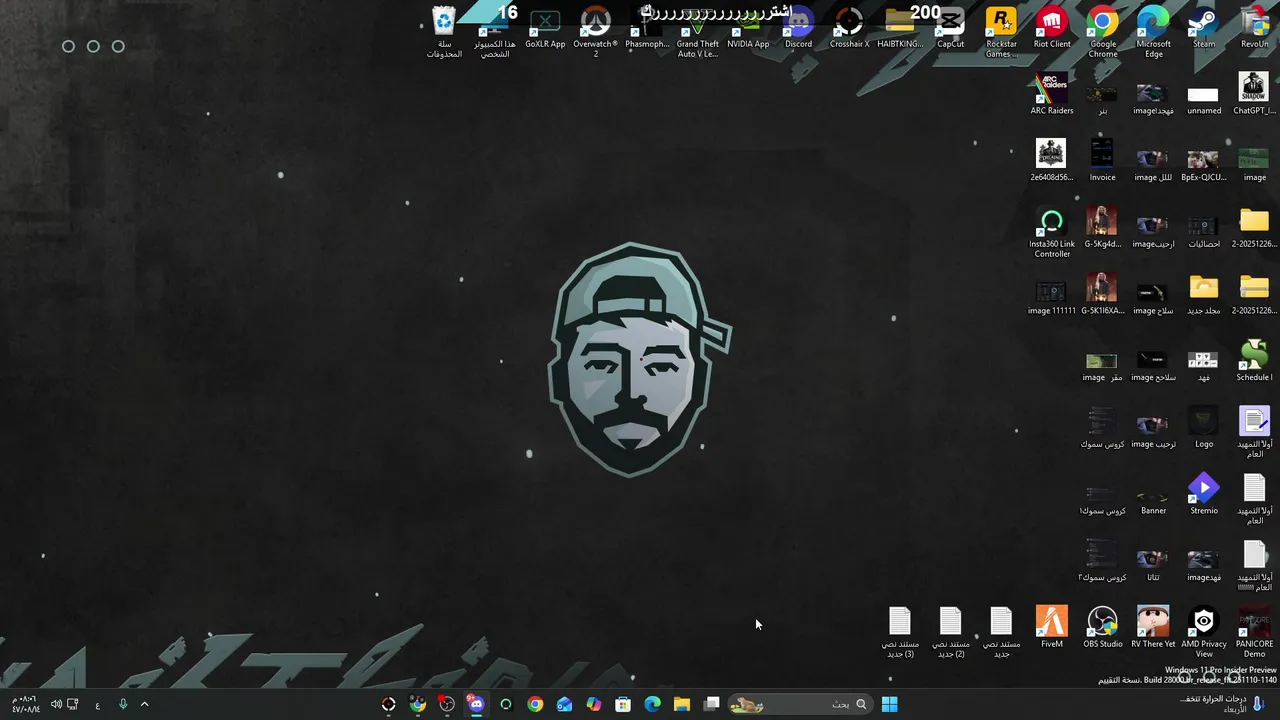Image resolution: width=1280 pixels, height=720 pixels.
Task: Open the Windows Start button on taskbar
Action: coord(889,704)
